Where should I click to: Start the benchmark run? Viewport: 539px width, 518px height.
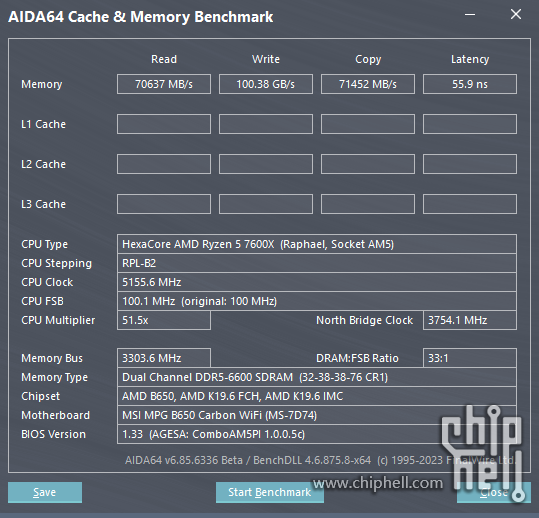click(x=270, y=492)
